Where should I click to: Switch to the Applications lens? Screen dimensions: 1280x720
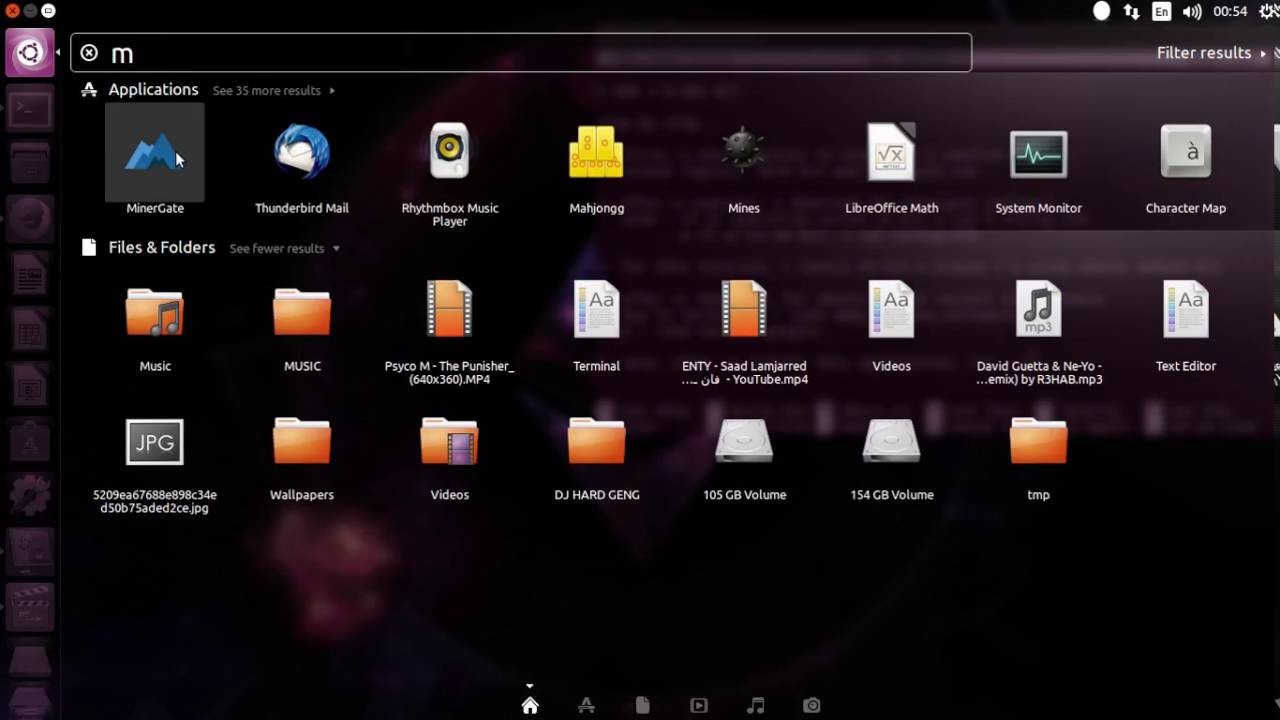(587, 705)
